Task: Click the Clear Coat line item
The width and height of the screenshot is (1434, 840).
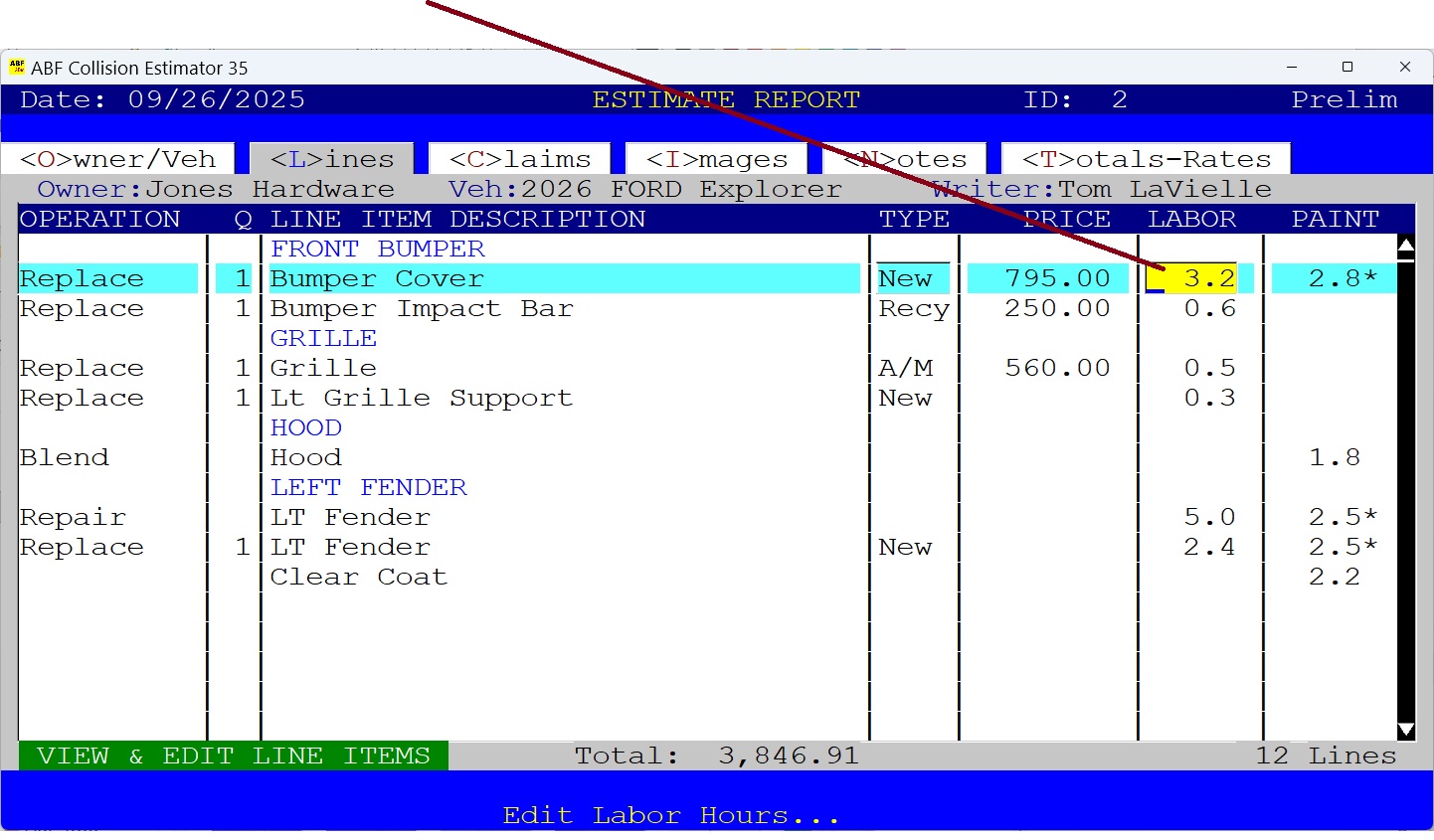Action: (358, 577)
